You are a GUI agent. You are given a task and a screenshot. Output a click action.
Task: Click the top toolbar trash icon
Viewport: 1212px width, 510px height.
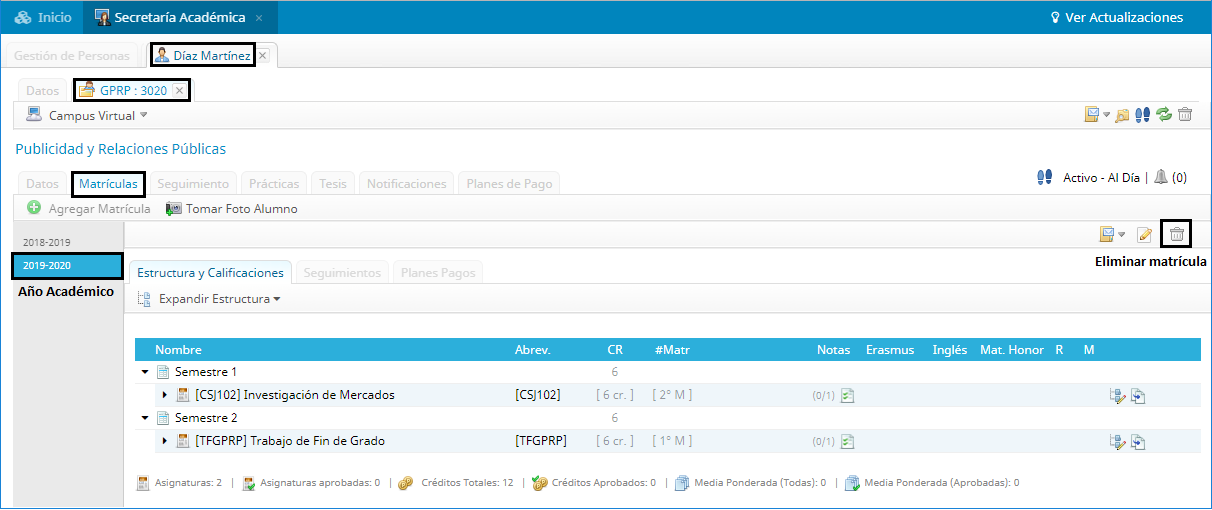point(1185,115)
